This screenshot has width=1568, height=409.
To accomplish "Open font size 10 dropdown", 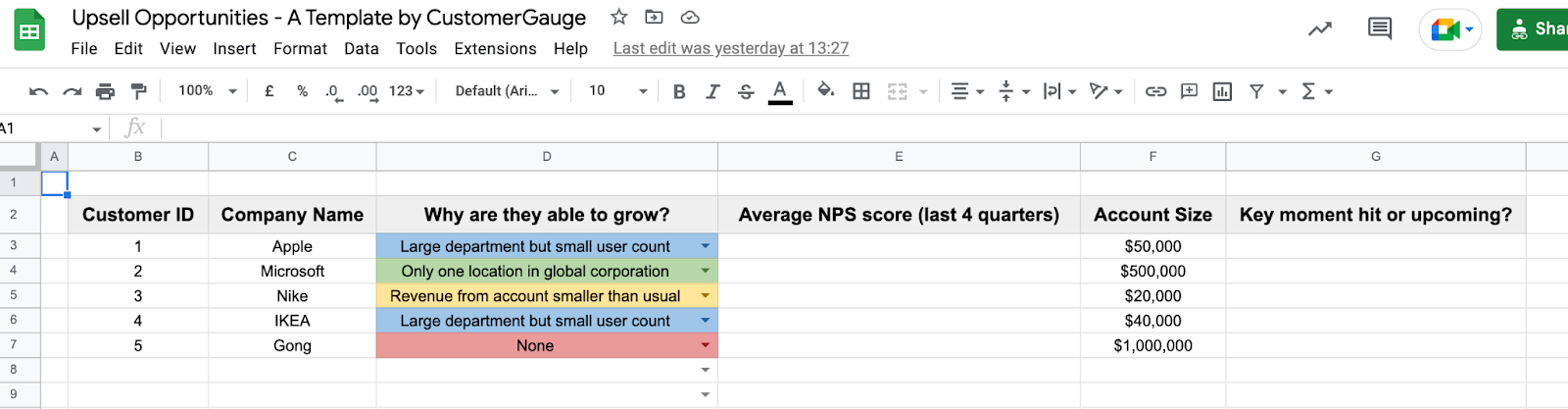I will point(617,91).
